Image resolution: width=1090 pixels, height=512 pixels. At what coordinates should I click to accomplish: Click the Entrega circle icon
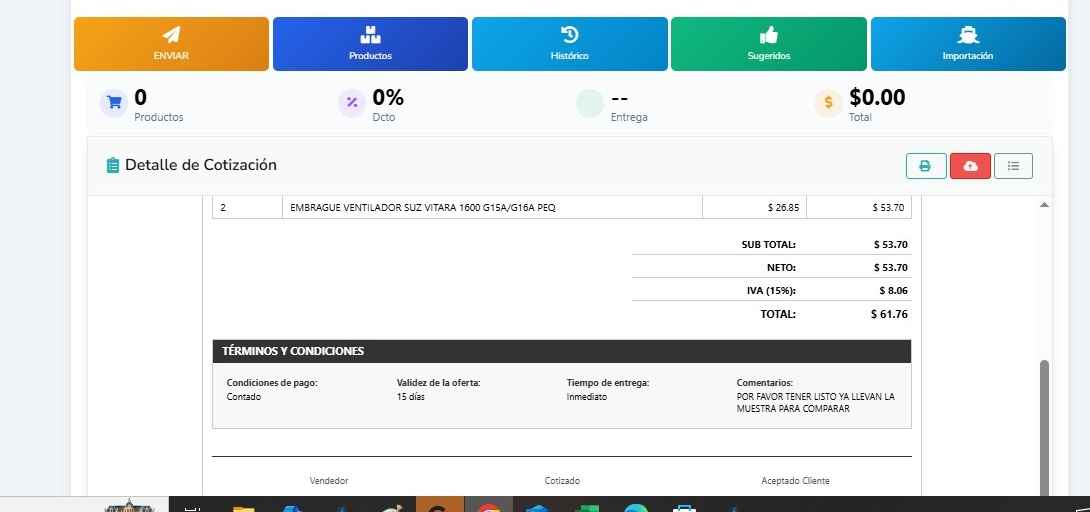coord(590,102)
